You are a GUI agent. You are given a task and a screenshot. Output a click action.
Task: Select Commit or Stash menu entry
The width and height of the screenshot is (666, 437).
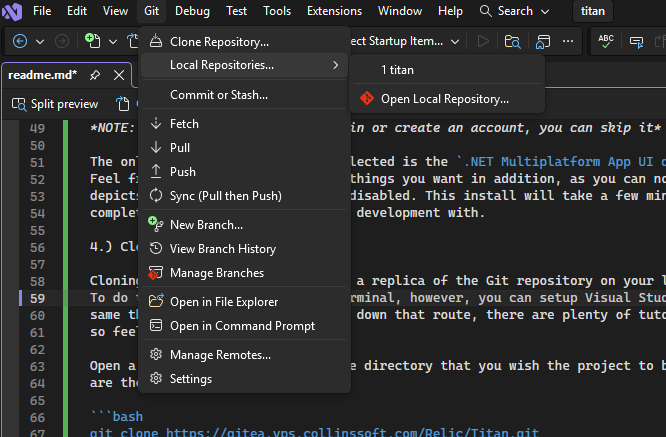(x=218, y=95)
